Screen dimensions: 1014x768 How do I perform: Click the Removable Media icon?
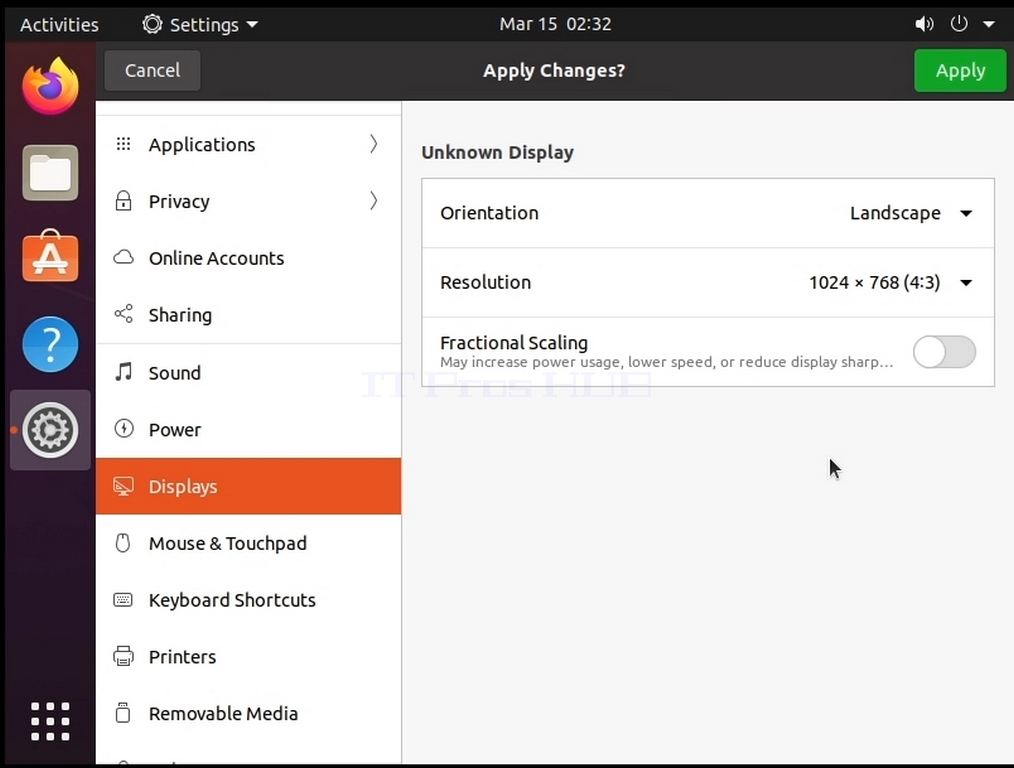123,713
